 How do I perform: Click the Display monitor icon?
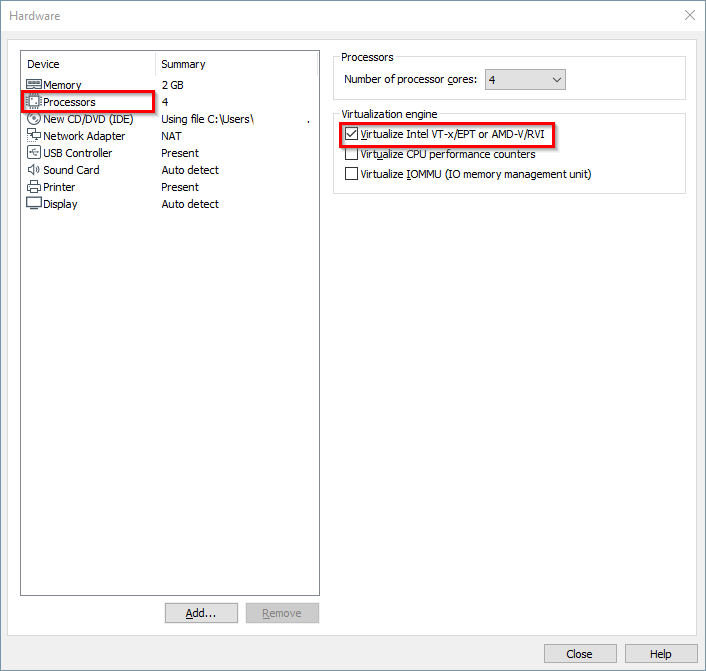pyautogui.click(x=34, y=203)
